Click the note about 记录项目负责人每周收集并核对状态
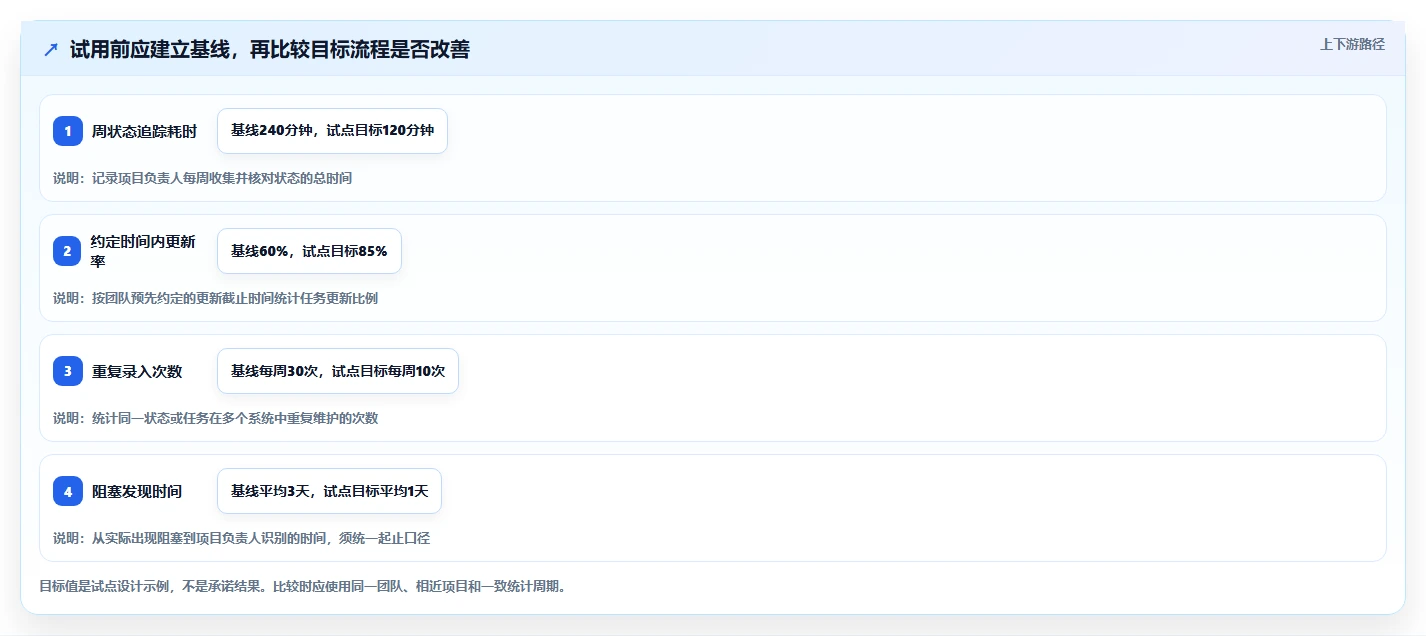Screen dimensions: 1426x636 [x=202, y=178]
